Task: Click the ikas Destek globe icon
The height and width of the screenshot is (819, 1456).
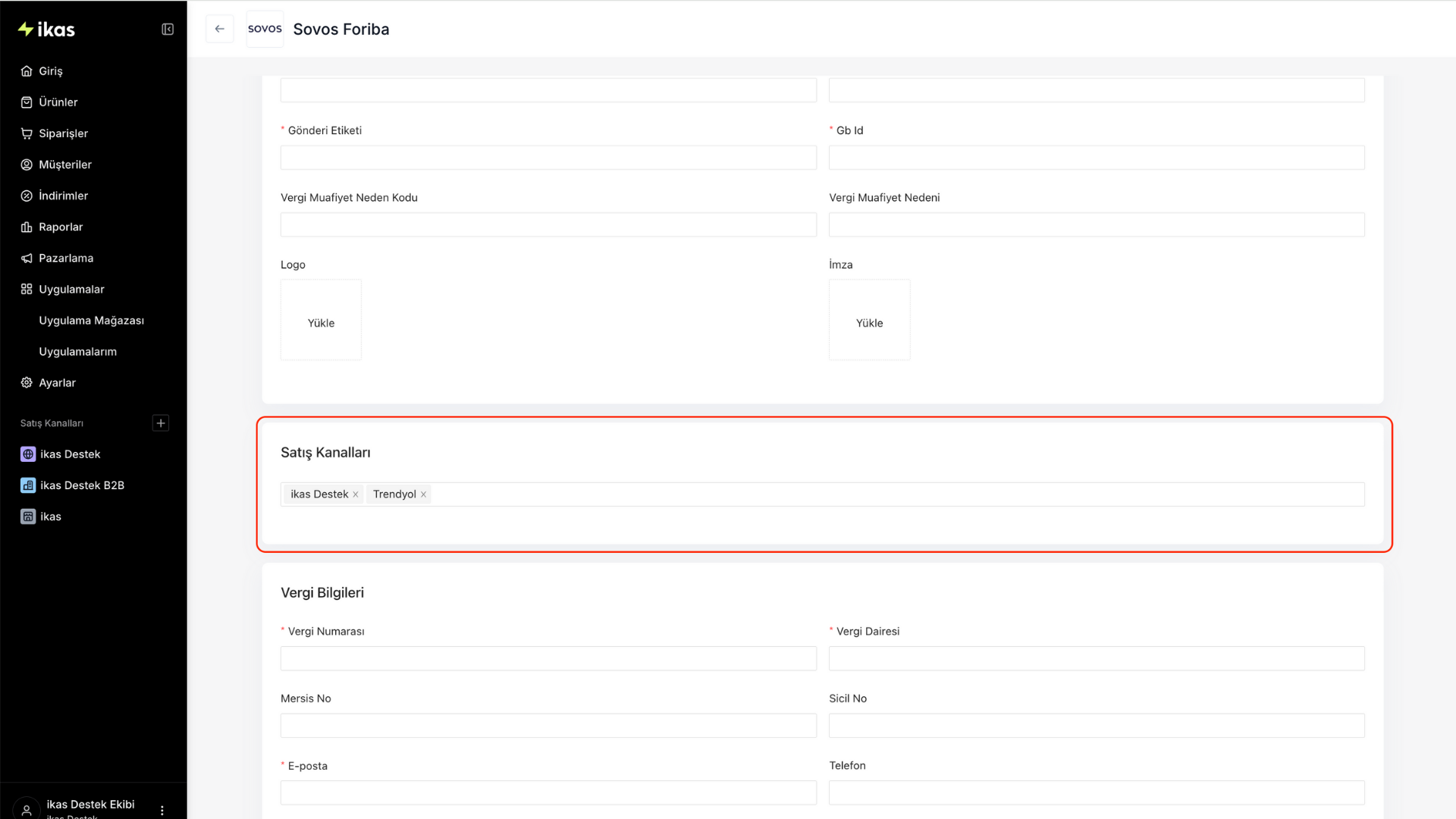Action: pos(28,454)
